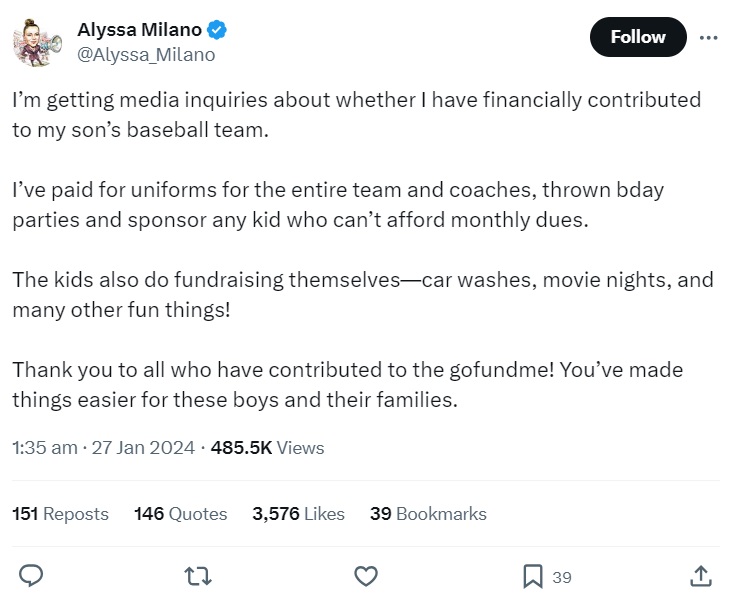Viewport: 732px width, 597px height.
Task: Open the share menu for this tweet
Action: 700,575
